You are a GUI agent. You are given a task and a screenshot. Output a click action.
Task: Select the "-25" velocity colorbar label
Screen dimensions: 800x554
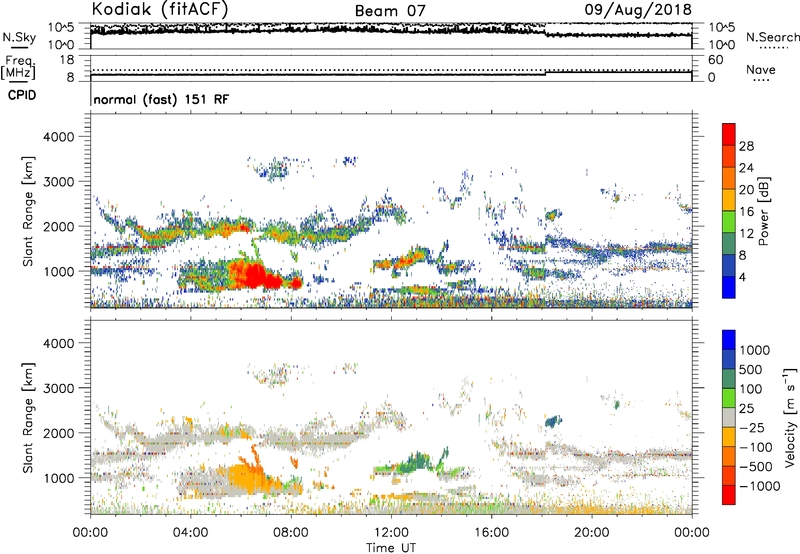pyautogui.click(x=752, y=428)
